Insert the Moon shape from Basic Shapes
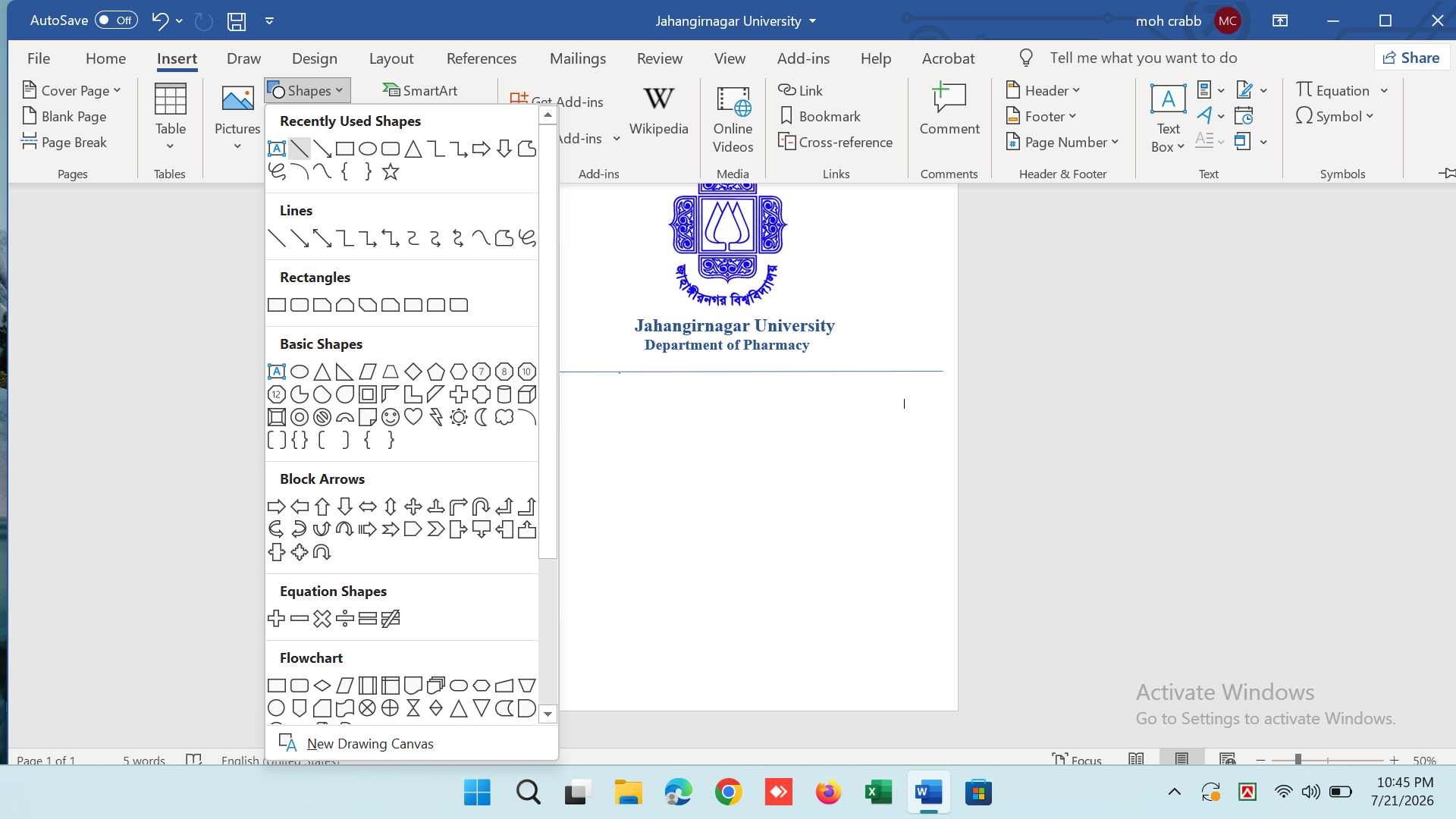 [x=482, y=417]
